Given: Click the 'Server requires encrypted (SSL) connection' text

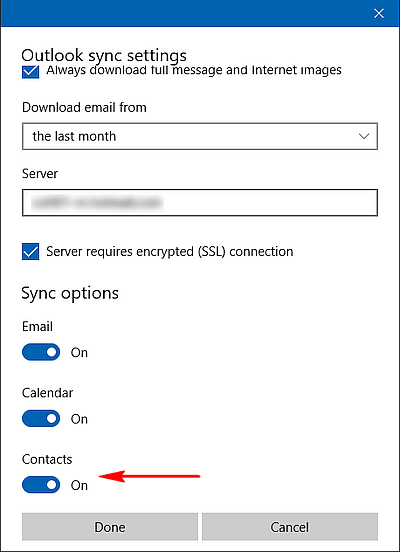Looking at the screenshot, I should coord(170,252).
